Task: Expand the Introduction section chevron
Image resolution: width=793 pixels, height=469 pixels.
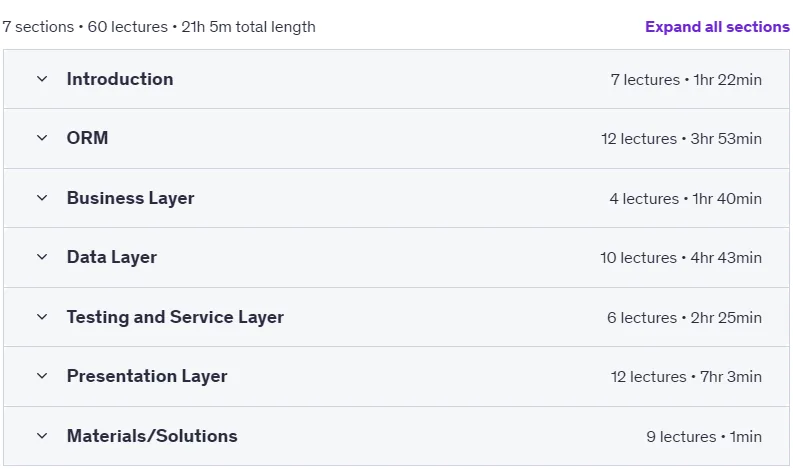Action: point(42,79)
